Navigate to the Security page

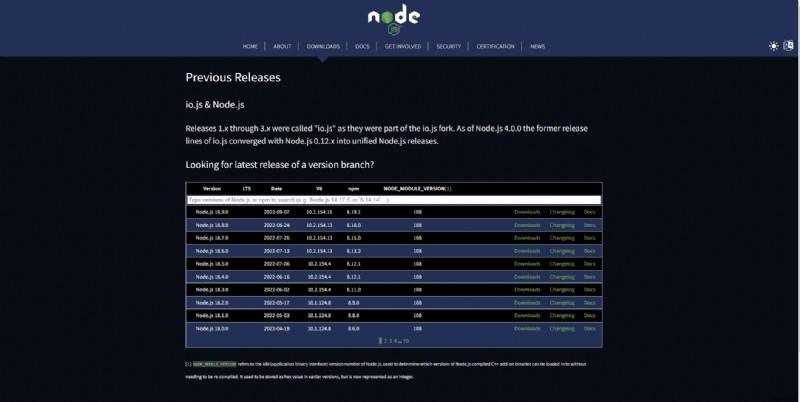coord(448,46)
